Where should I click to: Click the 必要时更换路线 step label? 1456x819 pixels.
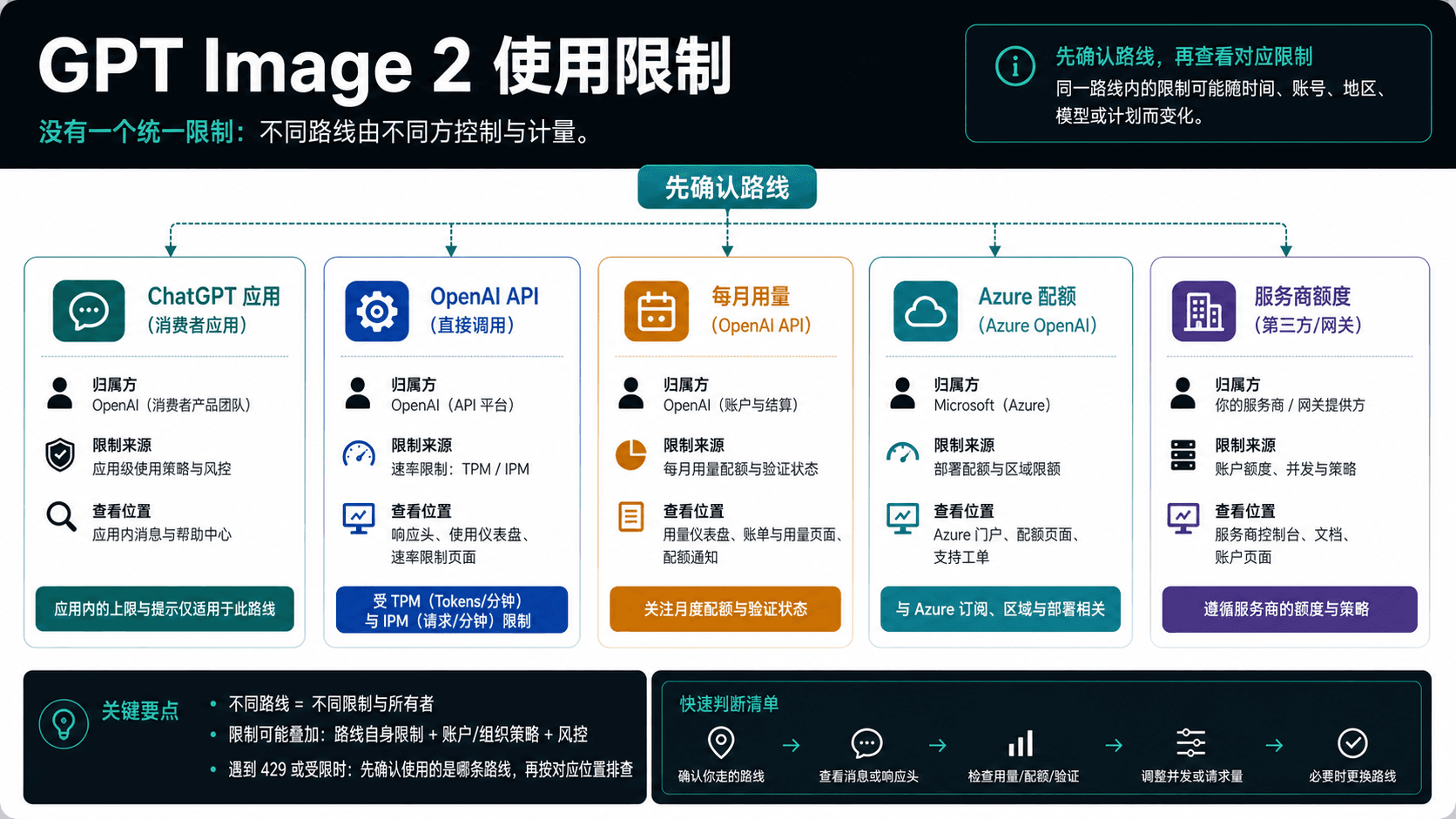click(1352, 775)
